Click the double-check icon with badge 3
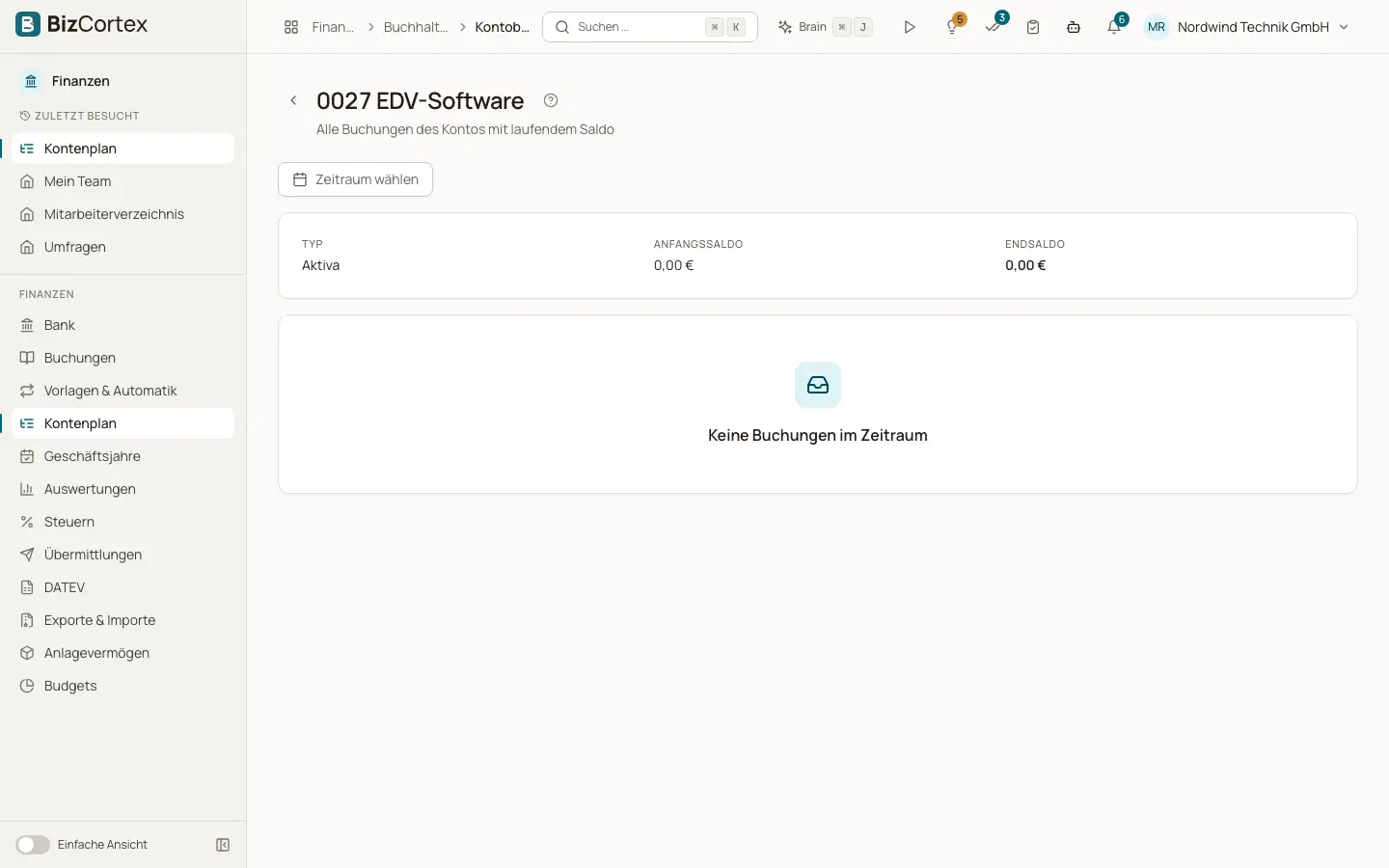Viewport: 1389px width, 868px height. (994, 26)
